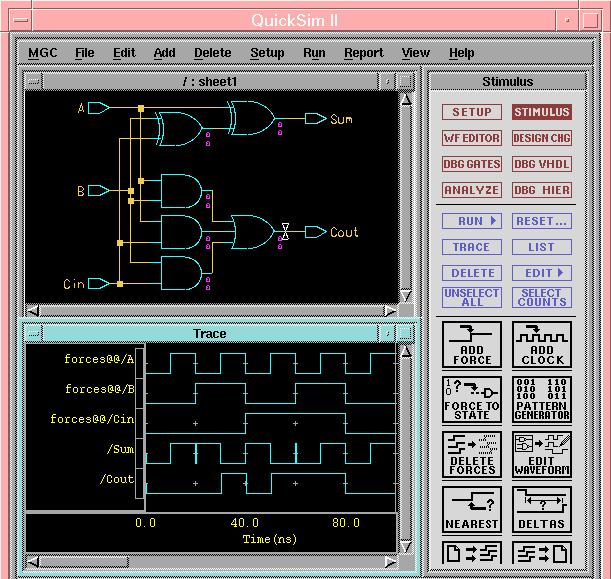Viewport: 611px width, 579px height.
Task: Switch to the WF EDITOR palette
Action: point(471,139)
